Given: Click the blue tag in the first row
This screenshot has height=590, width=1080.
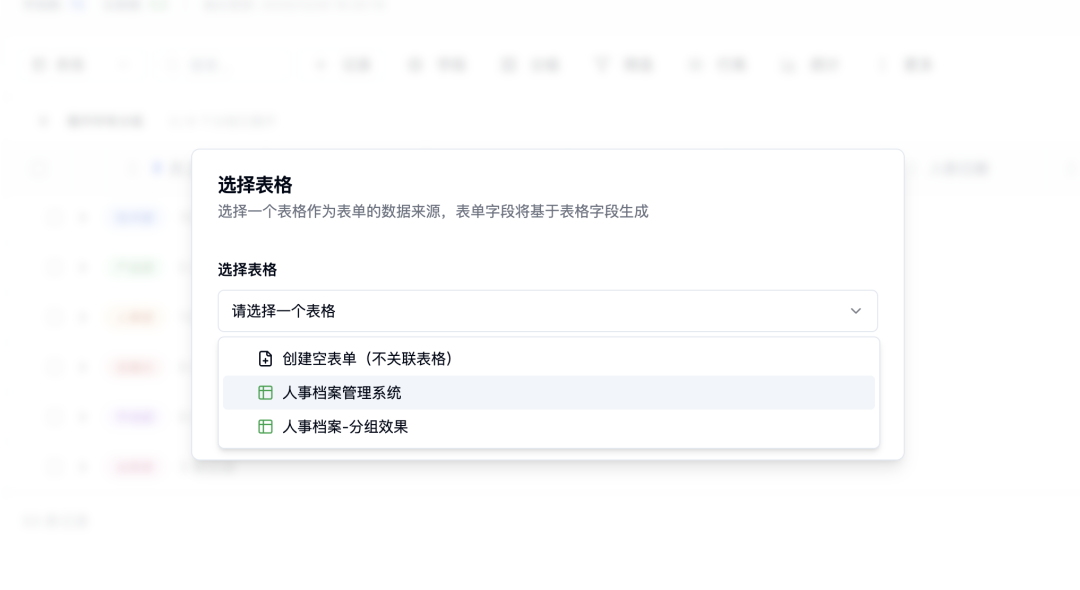Looking at the screenshot, I should point(133,217).
